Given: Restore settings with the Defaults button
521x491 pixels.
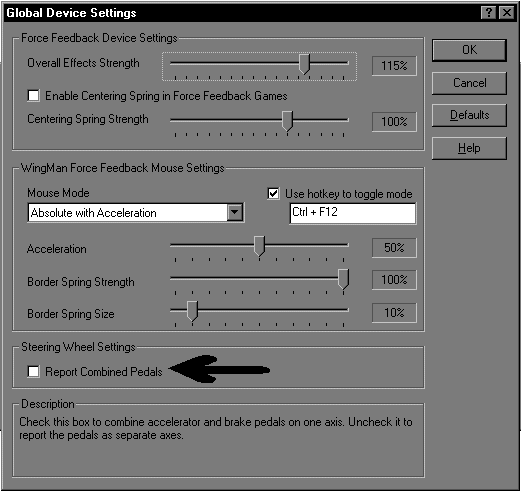Looking at the screenshot, I should 469,115.
